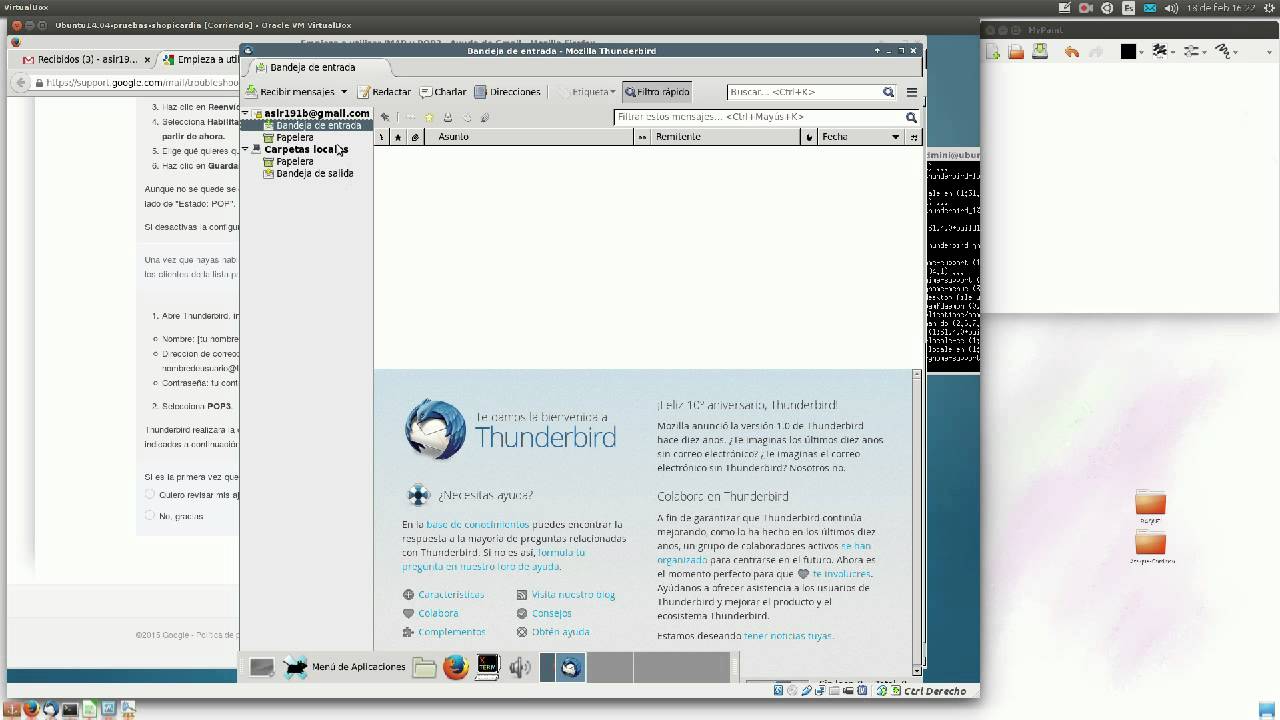Sort by the star column header
This screenshot has height=720, width=1280.
coord(398,137)
